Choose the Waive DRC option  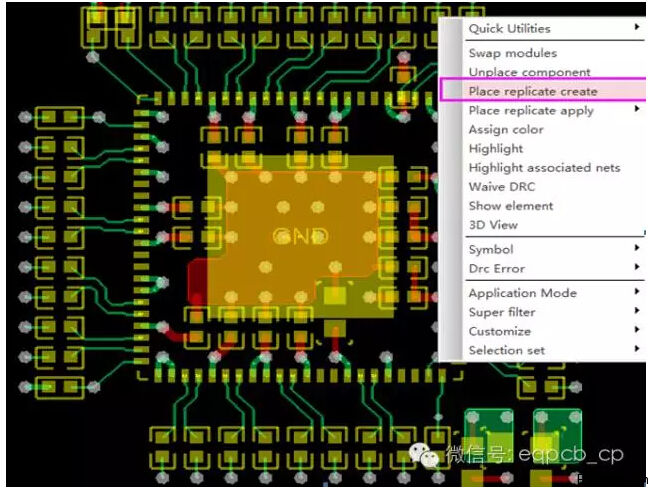pyautogui.click(x=501, y=186)
